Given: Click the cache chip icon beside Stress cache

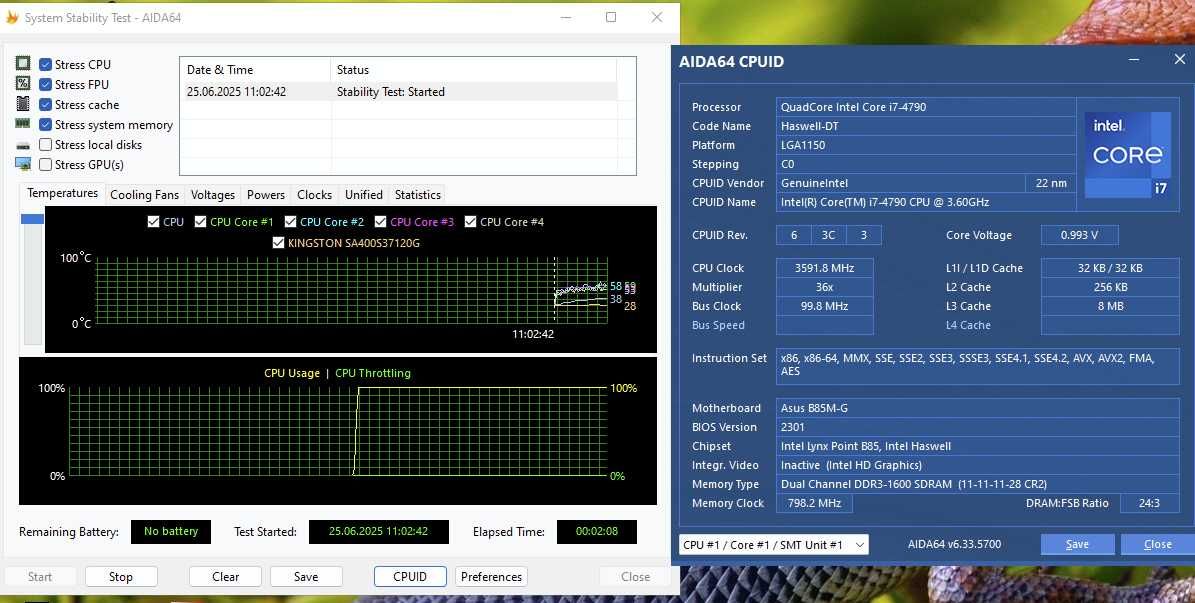Looking at the screenshot, I should [23, 104].
